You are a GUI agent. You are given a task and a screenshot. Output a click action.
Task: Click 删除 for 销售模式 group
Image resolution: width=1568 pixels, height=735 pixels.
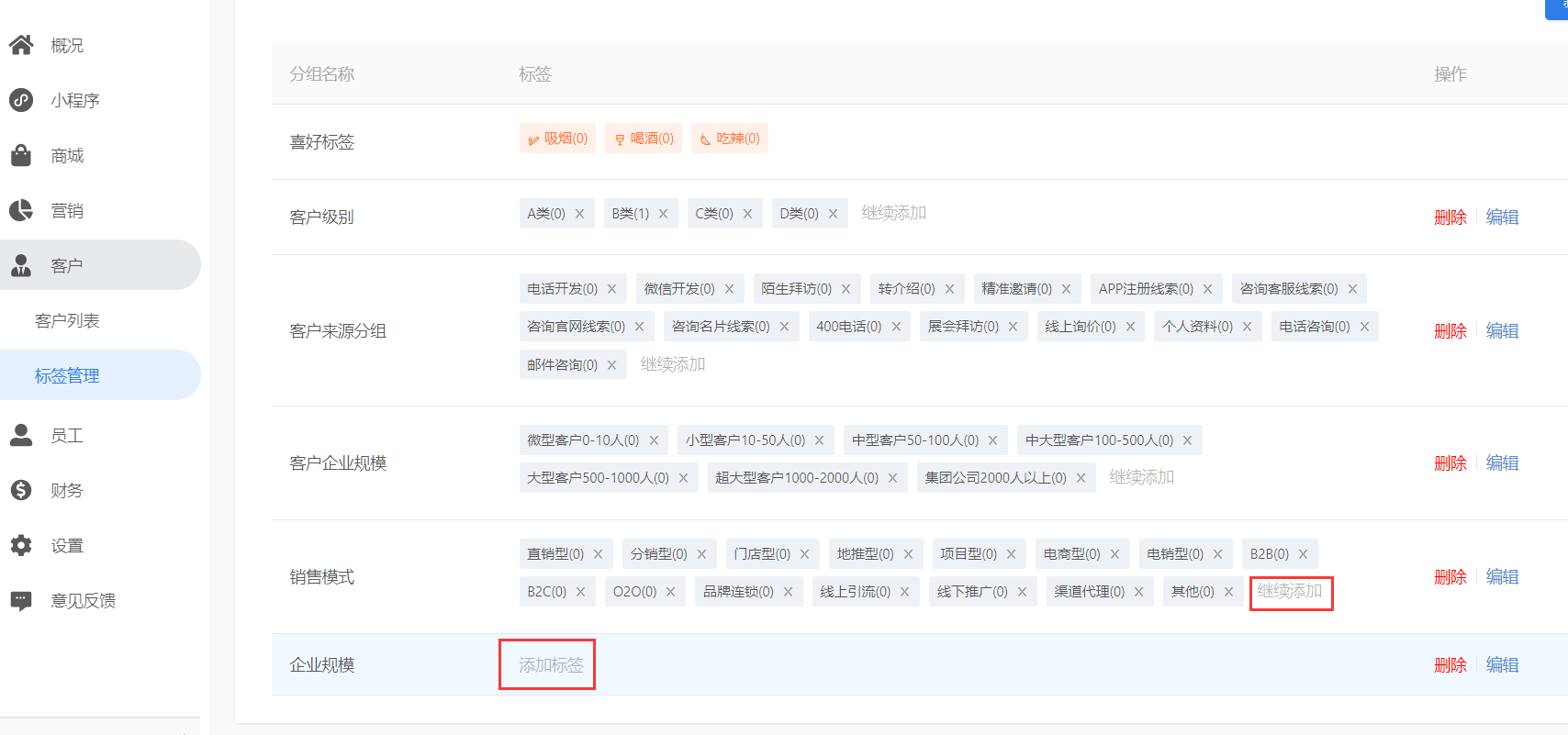pos(1450,577)
